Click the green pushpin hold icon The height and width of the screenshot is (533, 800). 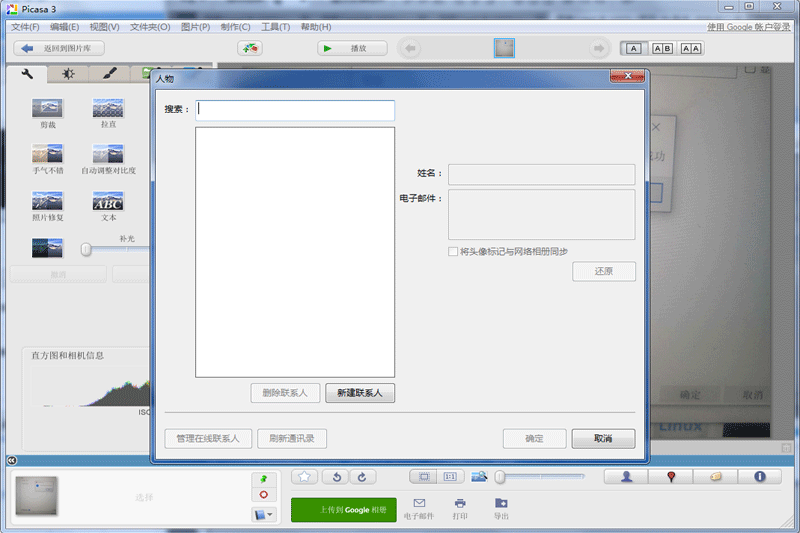264,479
